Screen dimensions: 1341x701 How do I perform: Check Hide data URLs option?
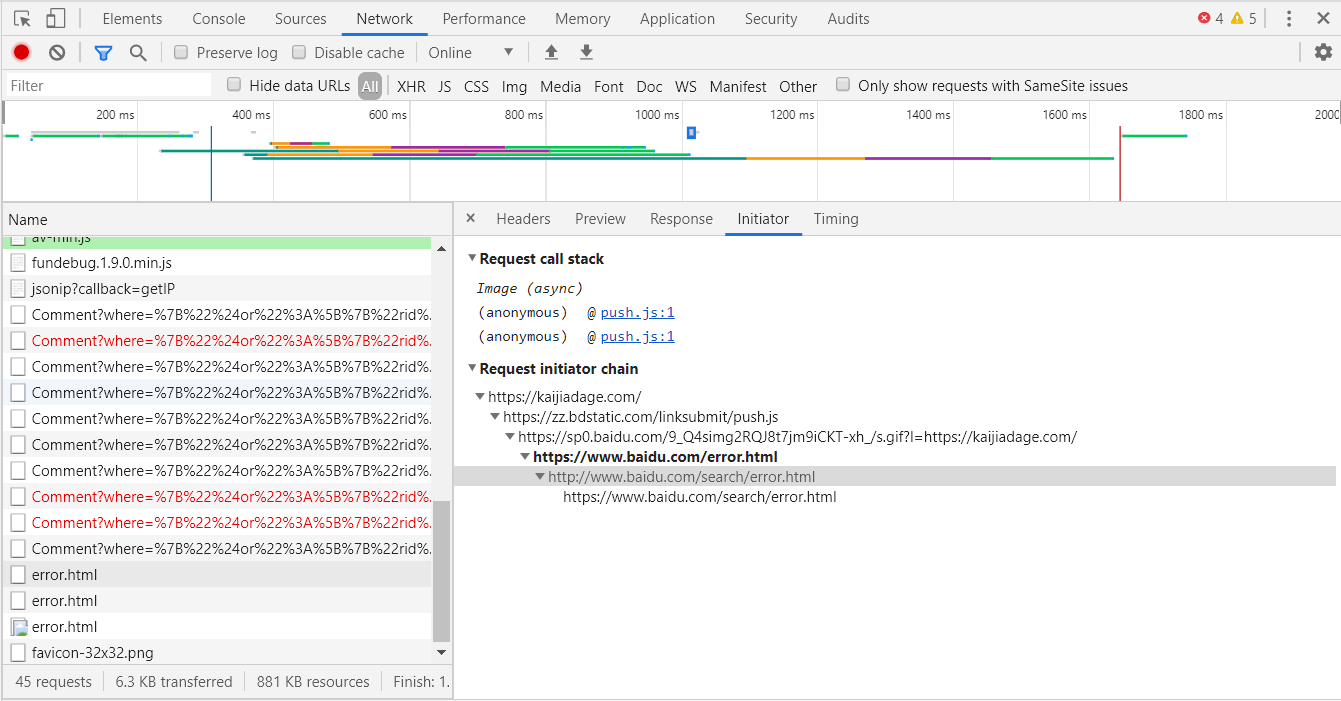233,85
